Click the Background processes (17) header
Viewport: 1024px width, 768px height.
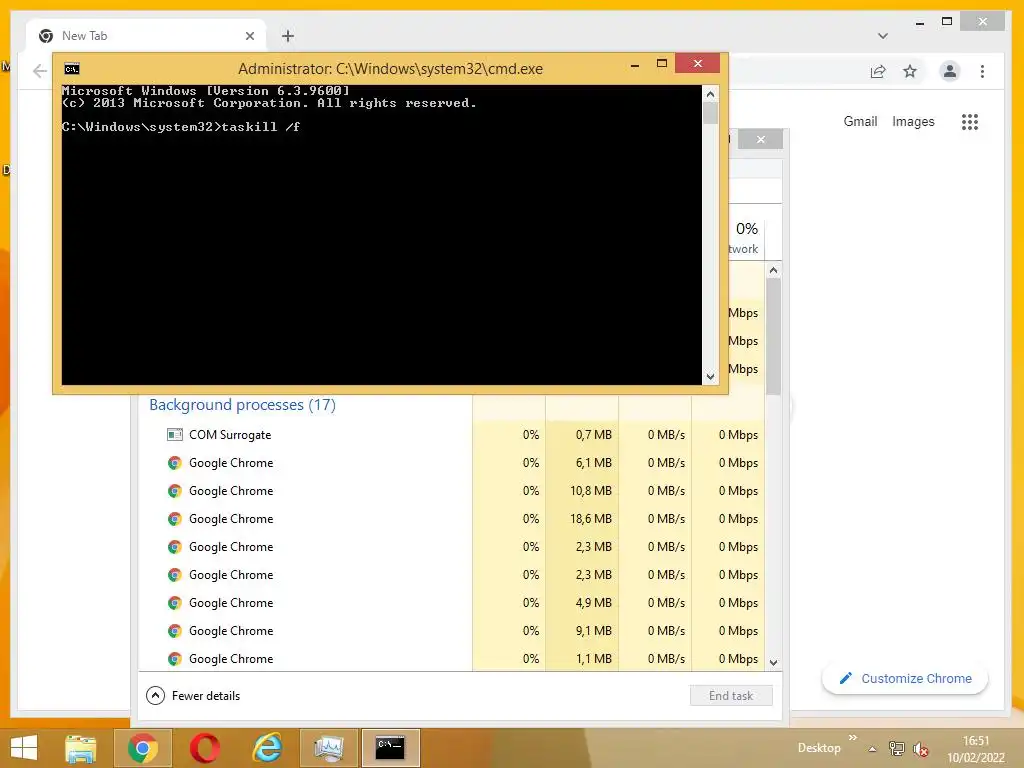(242, 405)
